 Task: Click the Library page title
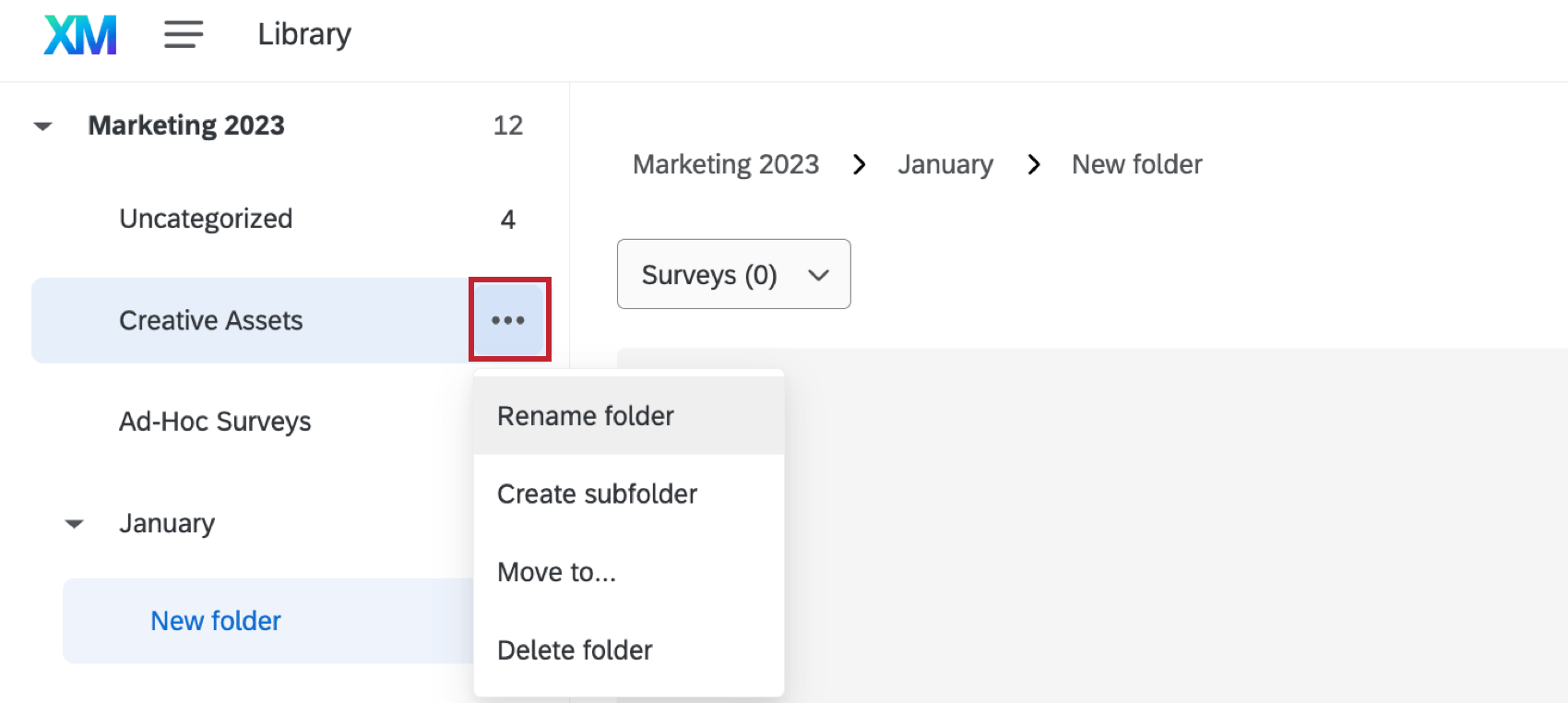(303, 34)
